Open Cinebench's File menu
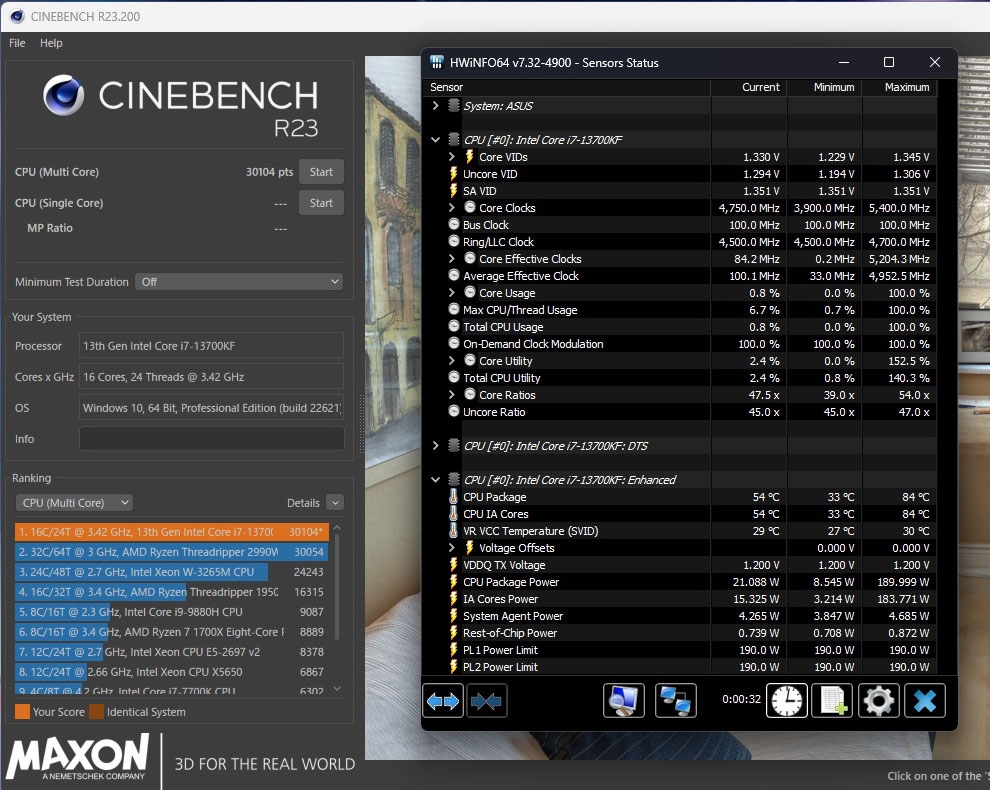Image resolution: width=990 pixels, height=790 pixels. pyautogui.click(x=16, y=43)
